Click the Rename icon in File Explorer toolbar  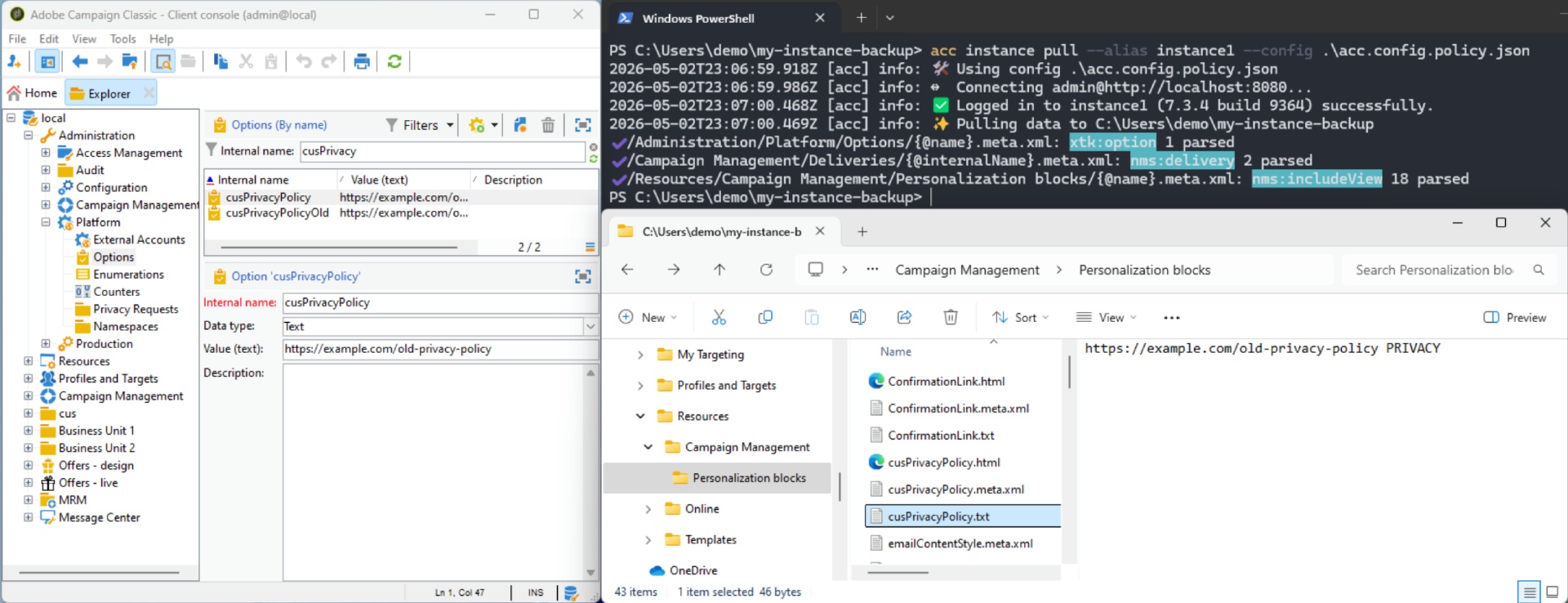(857, 317)
